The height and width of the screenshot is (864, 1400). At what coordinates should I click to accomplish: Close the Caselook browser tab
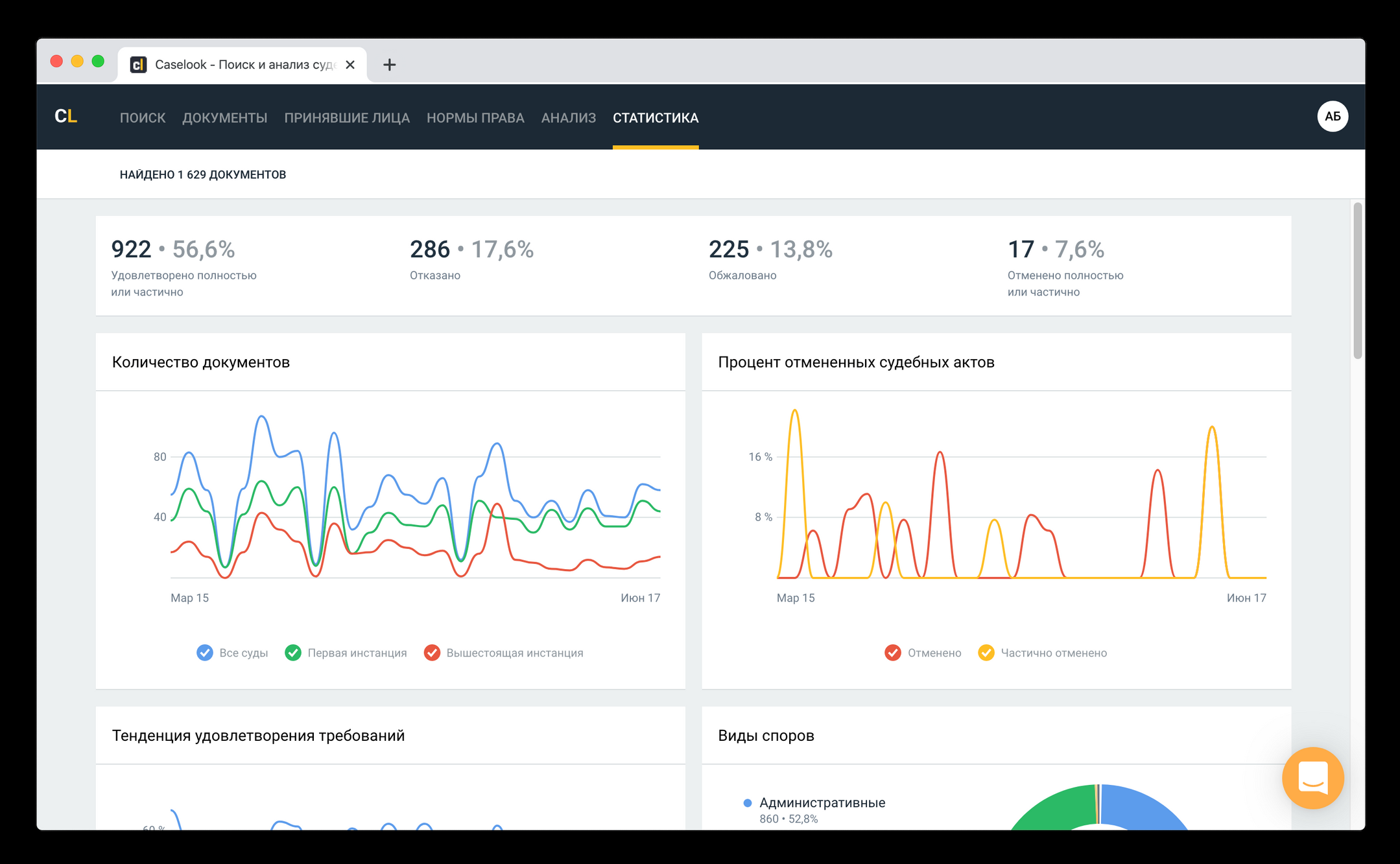[350, 65]
